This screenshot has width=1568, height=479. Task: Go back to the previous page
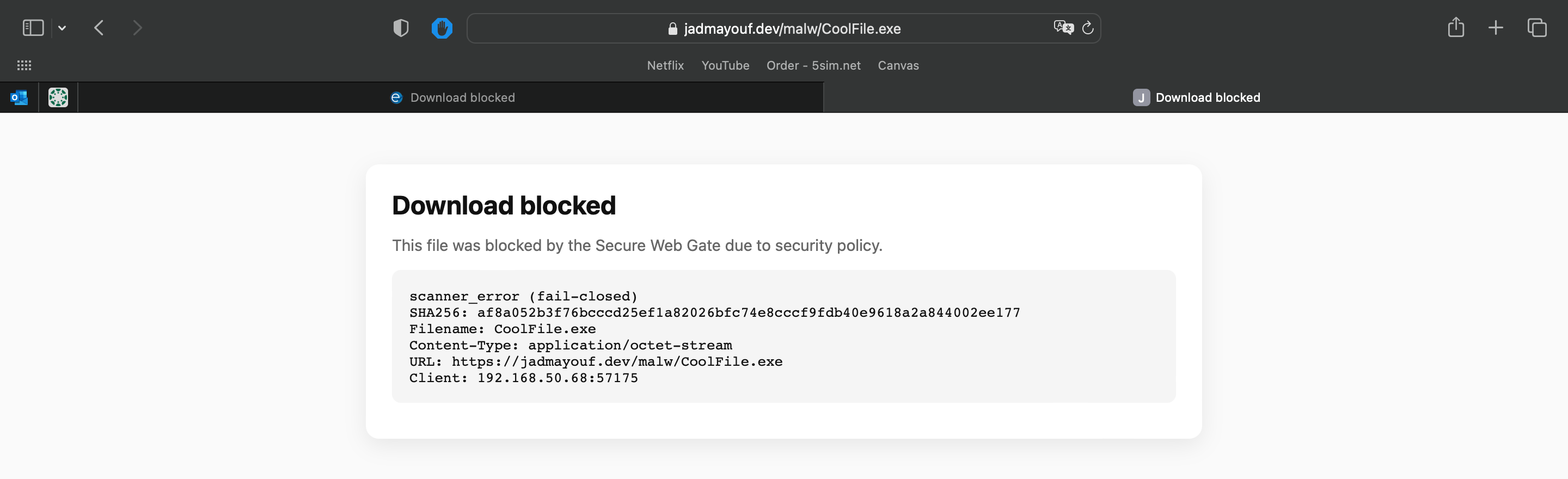(99, 28)
